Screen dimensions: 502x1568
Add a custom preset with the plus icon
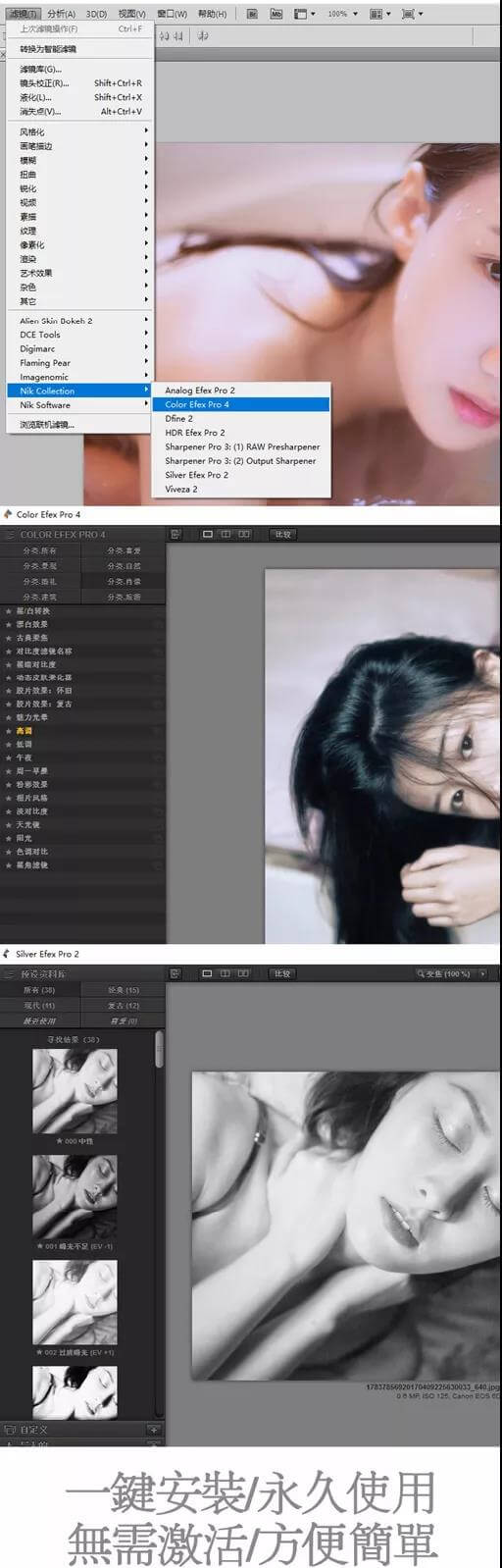tap(153, 1430)
